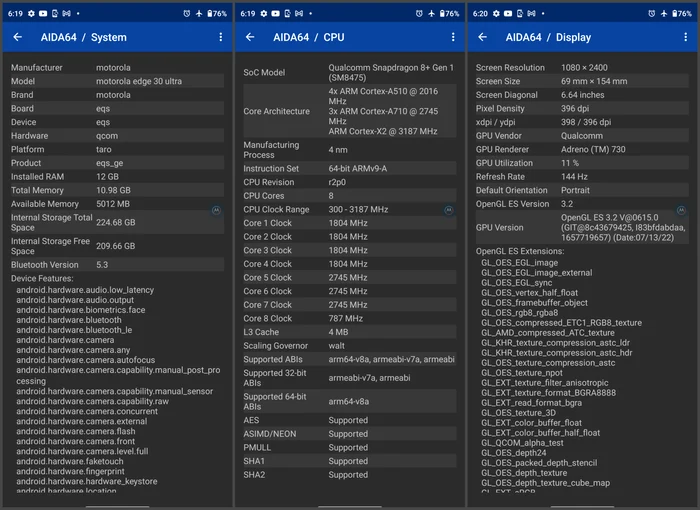Select the Instruction Set row

(350, 168)
